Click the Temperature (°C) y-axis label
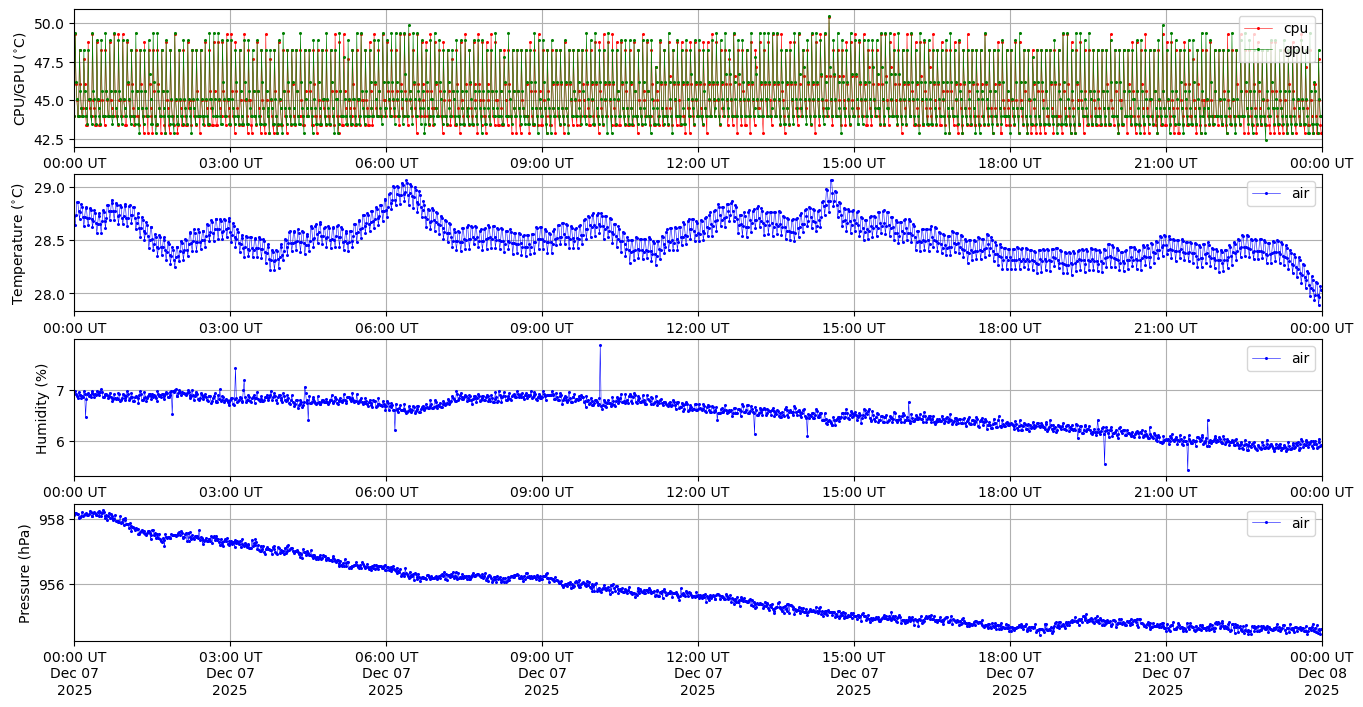This screenshot has height=707, width=1363. click(x=19, y=244)
